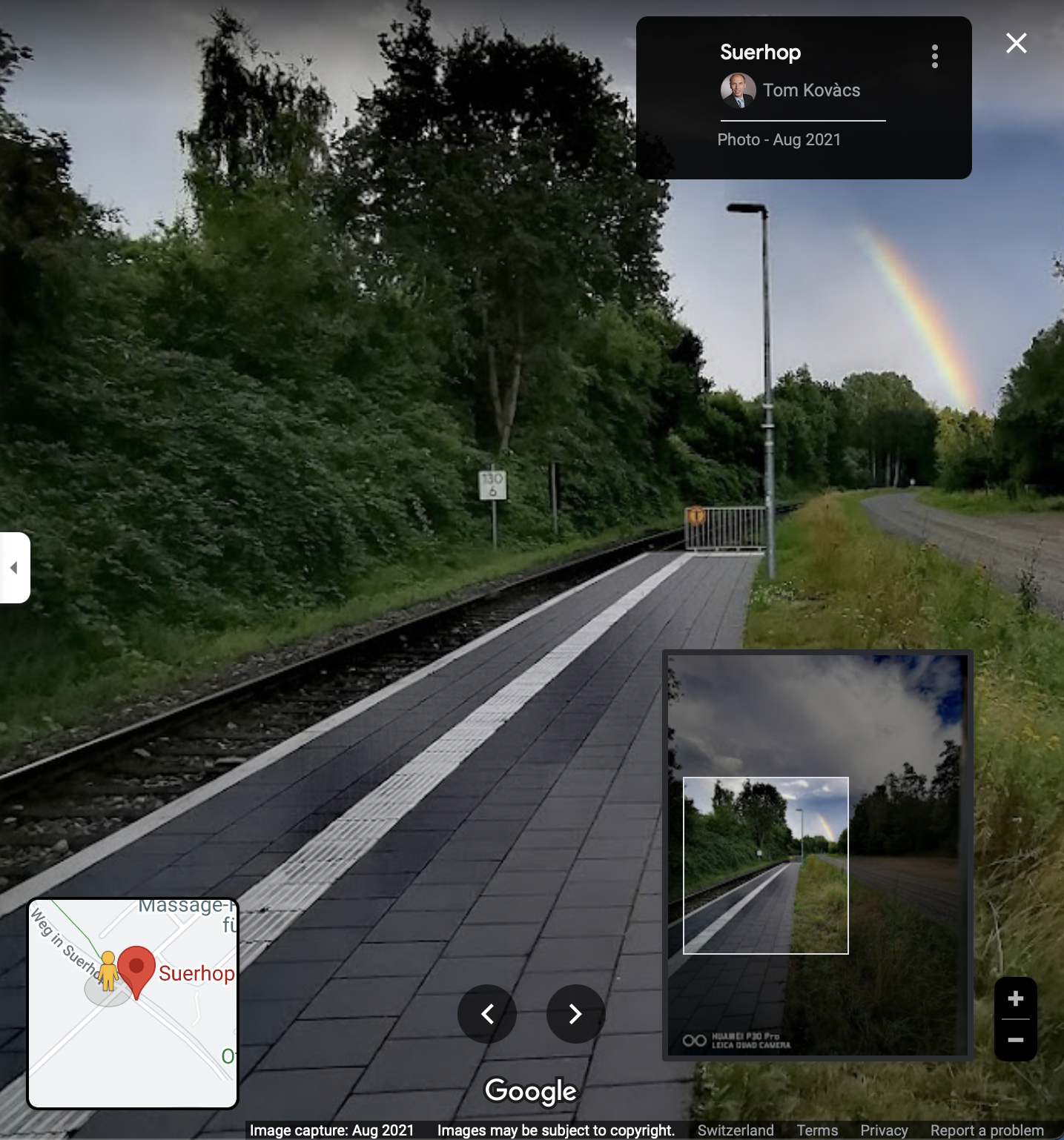Go to previous photo

(487, 1014)
